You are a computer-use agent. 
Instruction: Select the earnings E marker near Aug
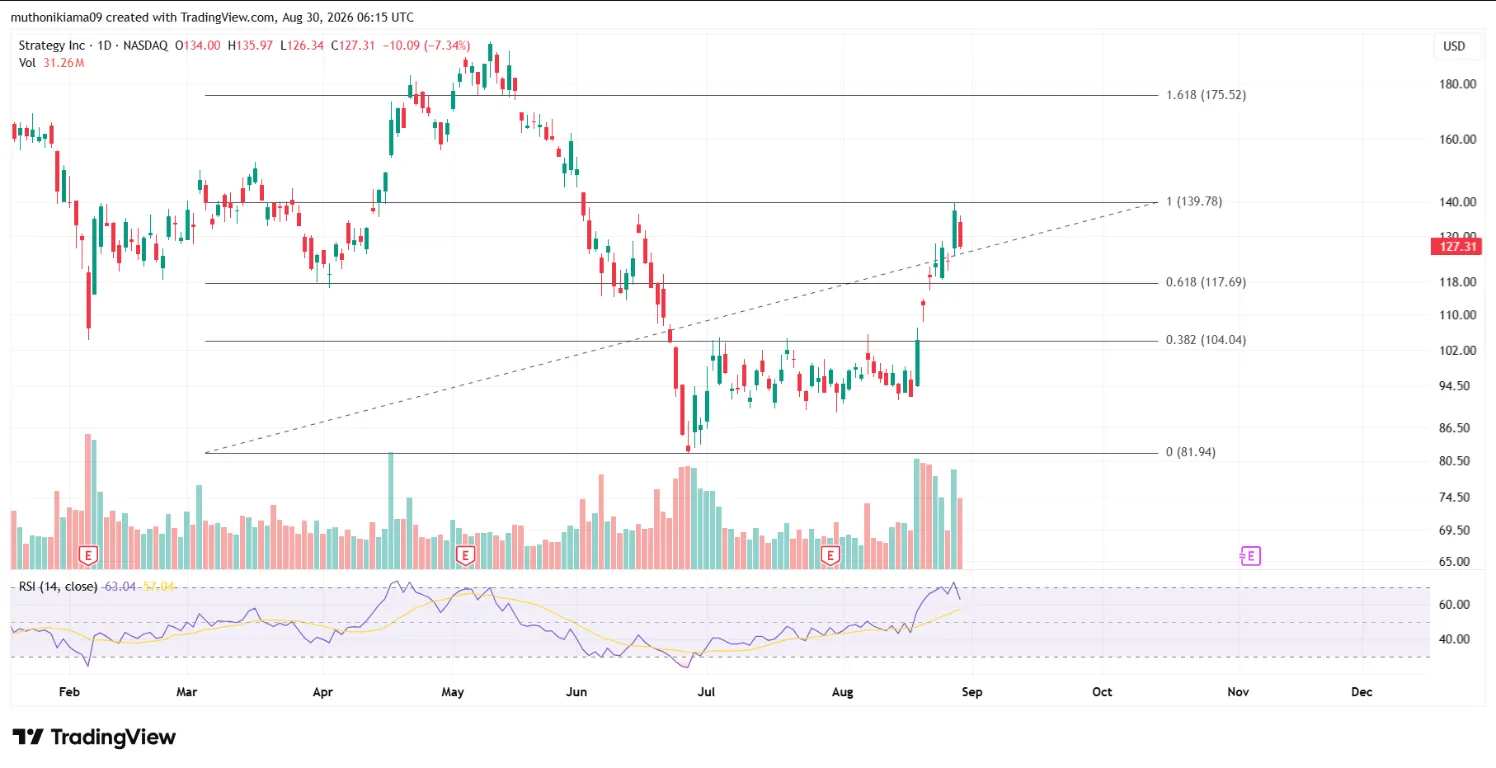click(x=829, y=554)
